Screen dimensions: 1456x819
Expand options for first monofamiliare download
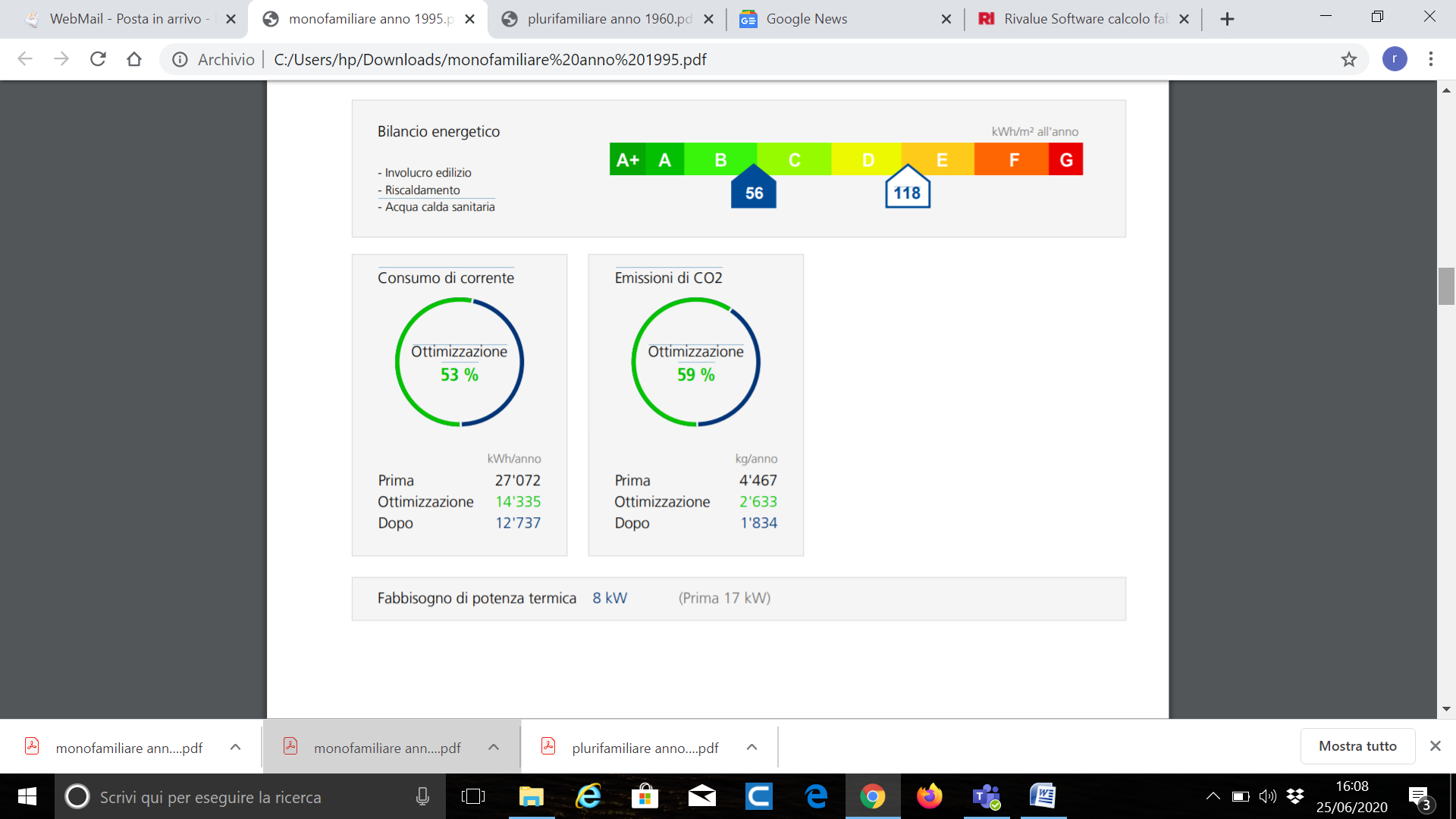pyautogui.click(x=235, y=747)
